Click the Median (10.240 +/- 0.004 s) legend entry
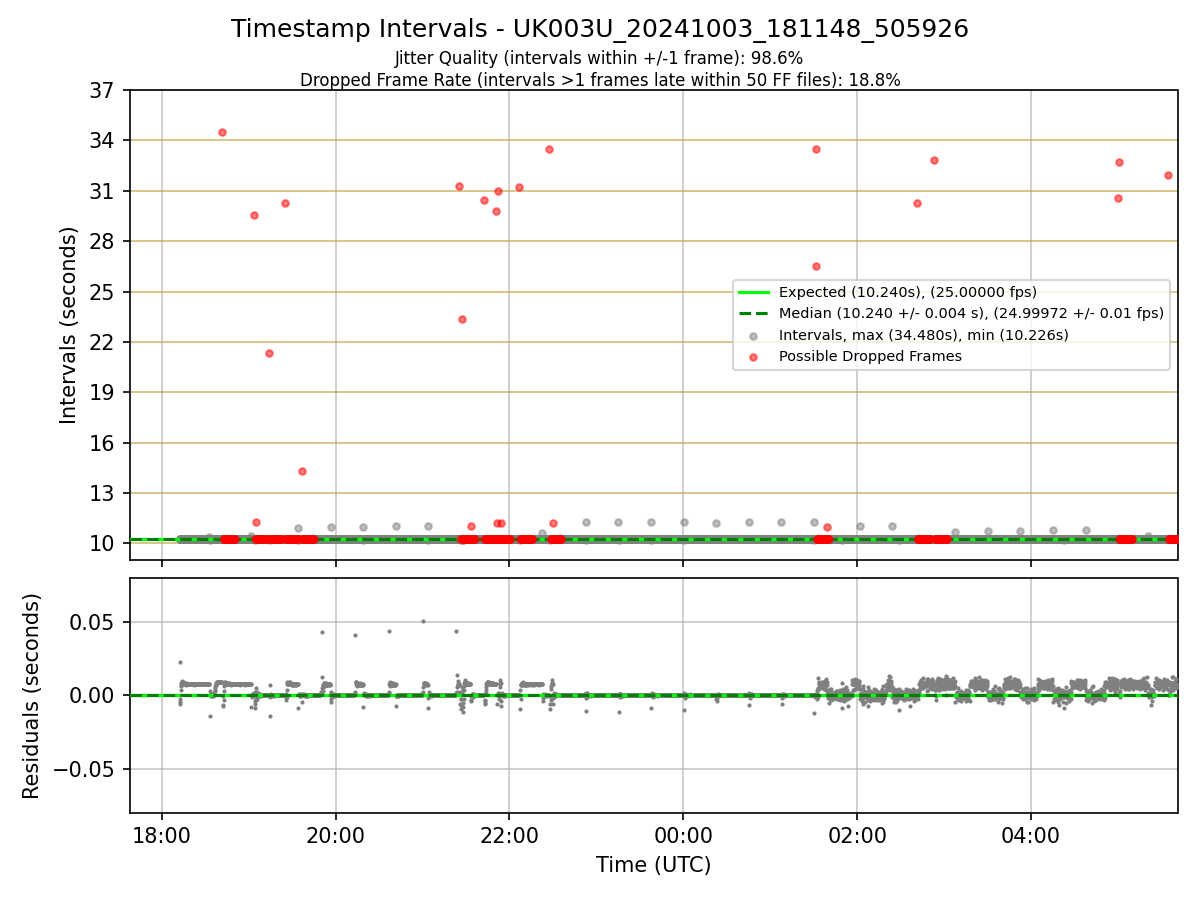Screen dimensions: 1200x900 tap(971, 313)
